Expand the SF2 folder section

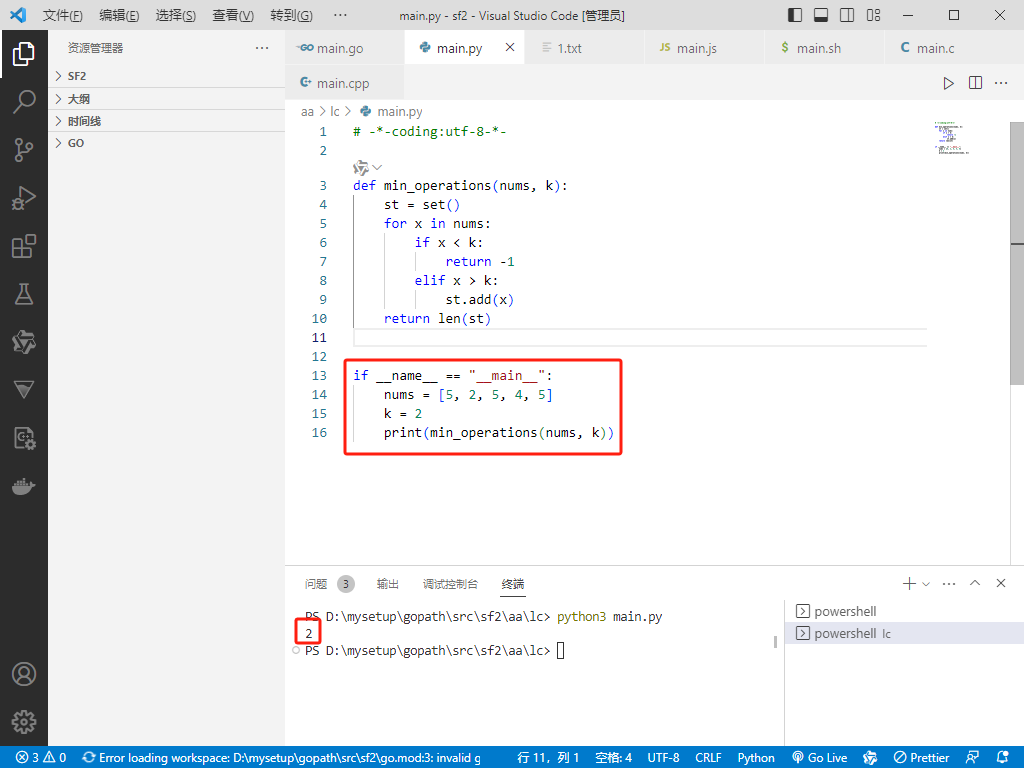click(167, 76)
